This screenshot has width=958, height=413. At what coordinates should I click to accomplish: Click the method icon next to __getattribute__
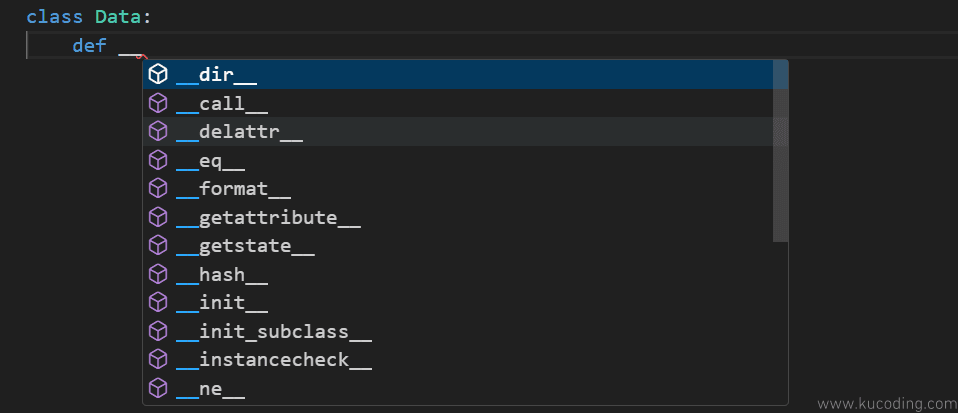point(158,217)
